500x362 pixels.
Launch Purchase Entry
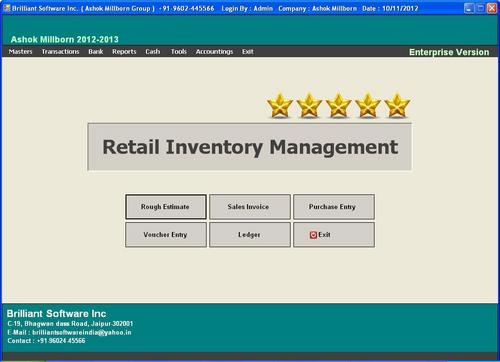pos(334,207)
